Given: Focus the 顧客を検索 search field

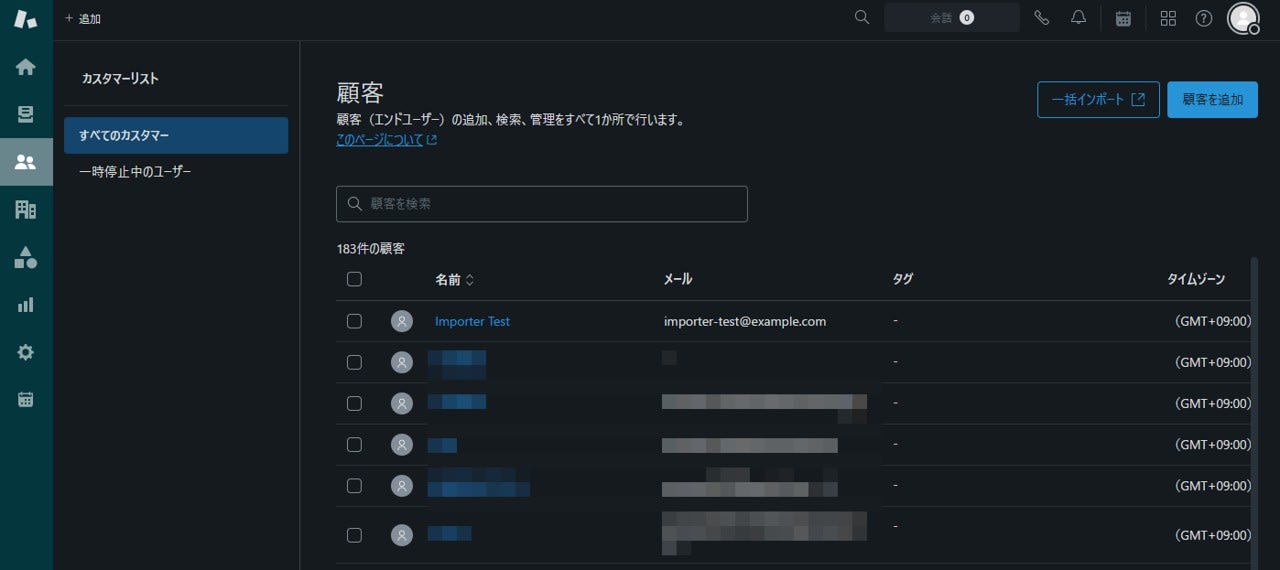Looking at the screenshot, I should tap(542, 204).
